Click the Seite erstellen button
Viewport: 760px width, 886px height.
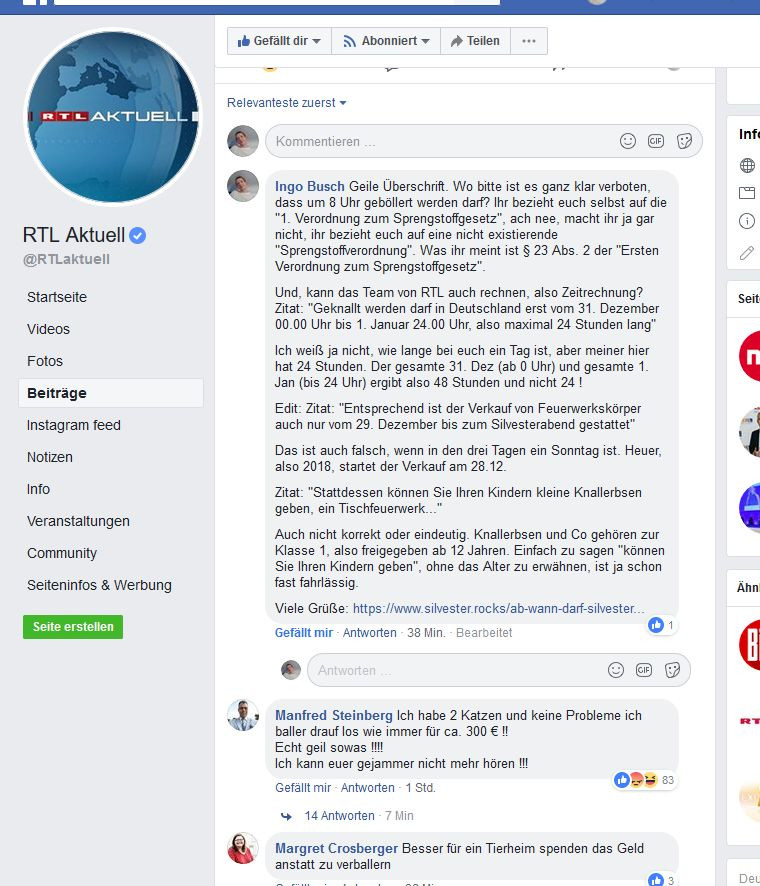[x=73, y=627]
